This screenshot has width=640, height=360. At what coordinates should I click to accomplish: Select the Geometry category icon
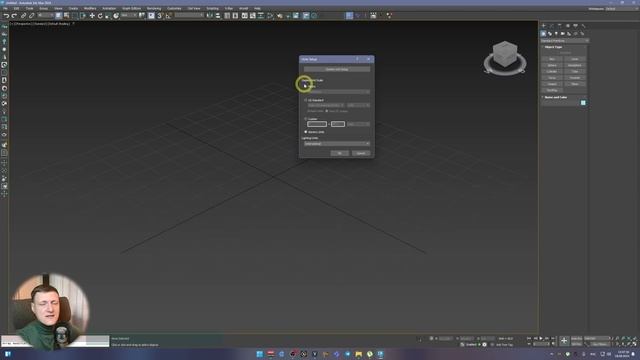(543, 33)
